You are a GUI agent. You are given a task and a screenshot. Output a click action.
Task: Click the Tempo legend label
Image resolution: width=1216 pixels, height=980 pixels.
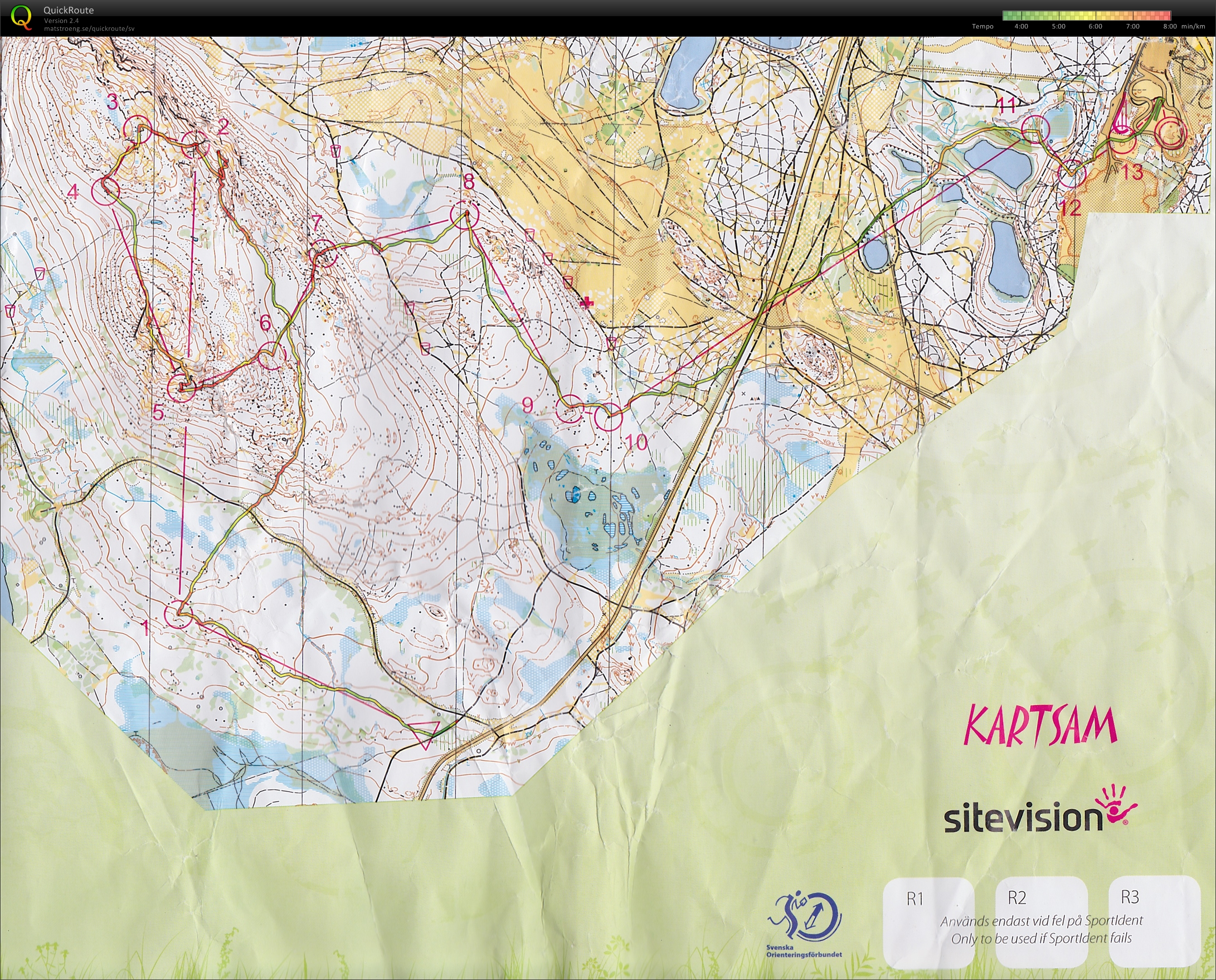[x=982, y=27]
